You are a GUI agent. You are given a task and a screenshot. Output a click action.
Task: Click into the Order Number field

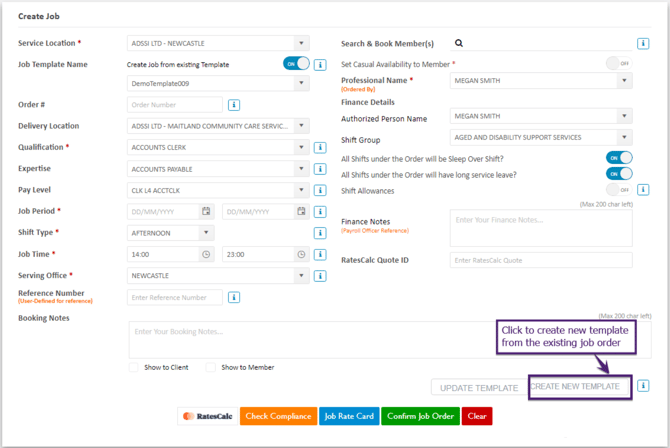175,105
